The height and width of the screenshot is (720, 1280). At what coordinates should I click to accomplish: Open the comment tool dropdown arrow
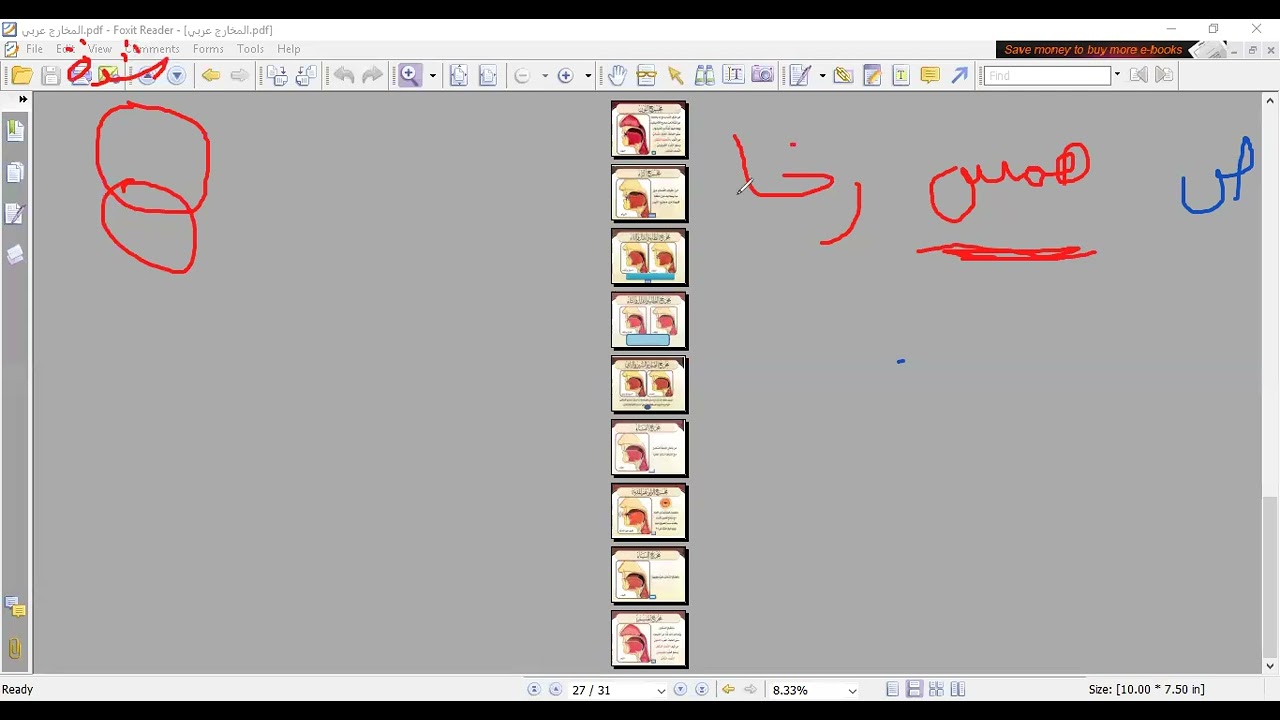[822, 76]
